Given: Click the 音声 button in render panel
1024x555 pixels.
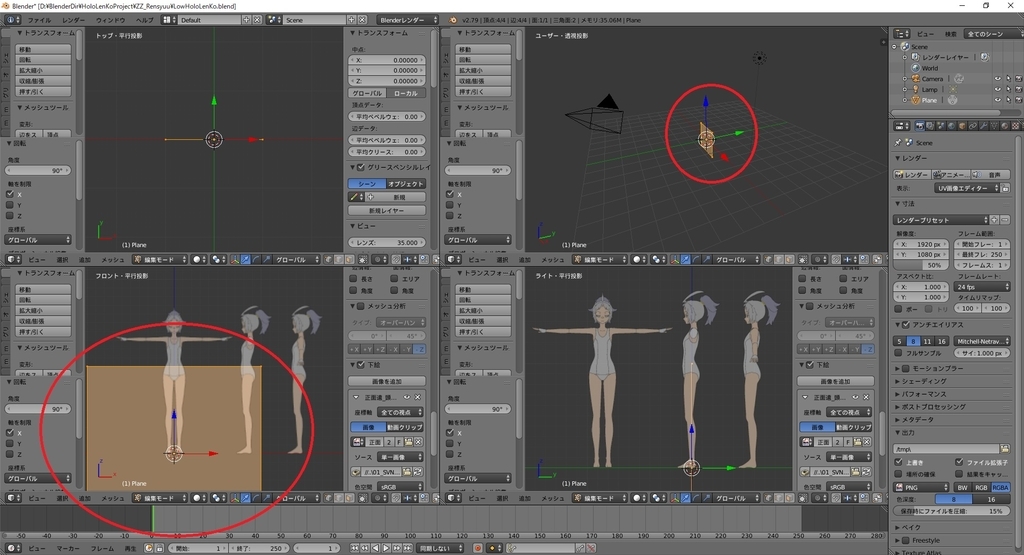Looking at the screenshot, I should coord(989,174).
